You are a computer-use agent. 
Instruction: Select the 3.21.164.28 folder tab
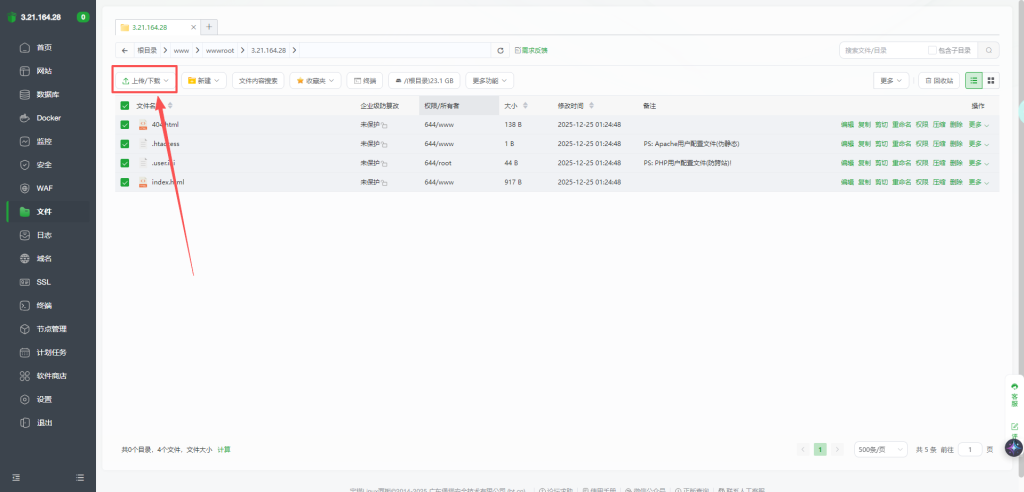tap(158, 27)
